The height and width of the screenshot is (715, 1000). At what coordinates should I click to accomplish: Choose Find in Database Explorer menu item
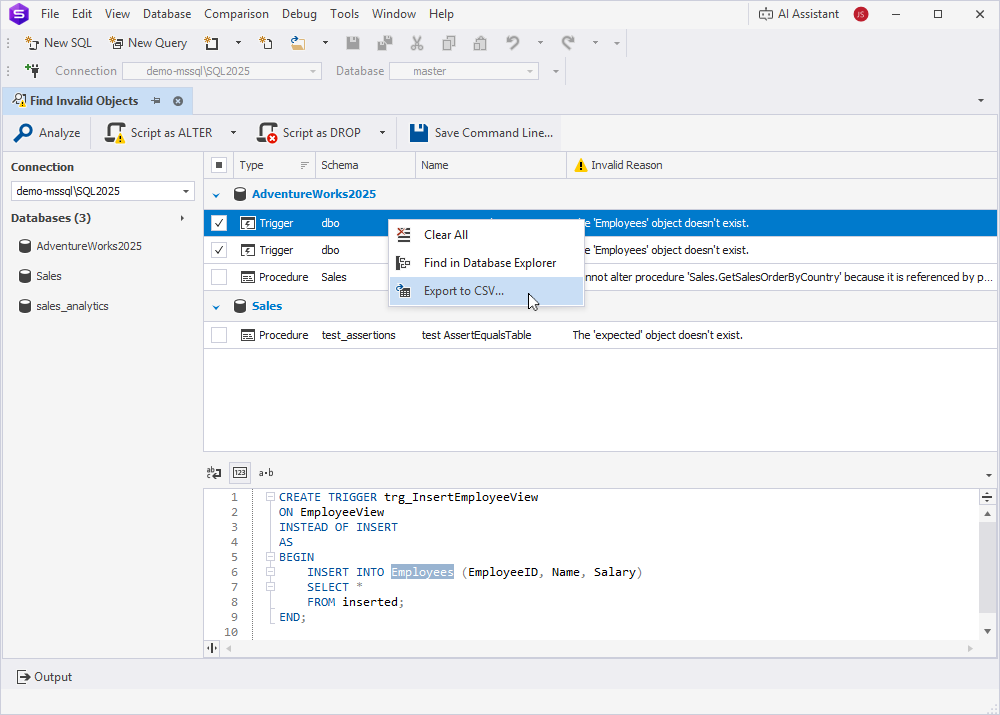(486, 263)
